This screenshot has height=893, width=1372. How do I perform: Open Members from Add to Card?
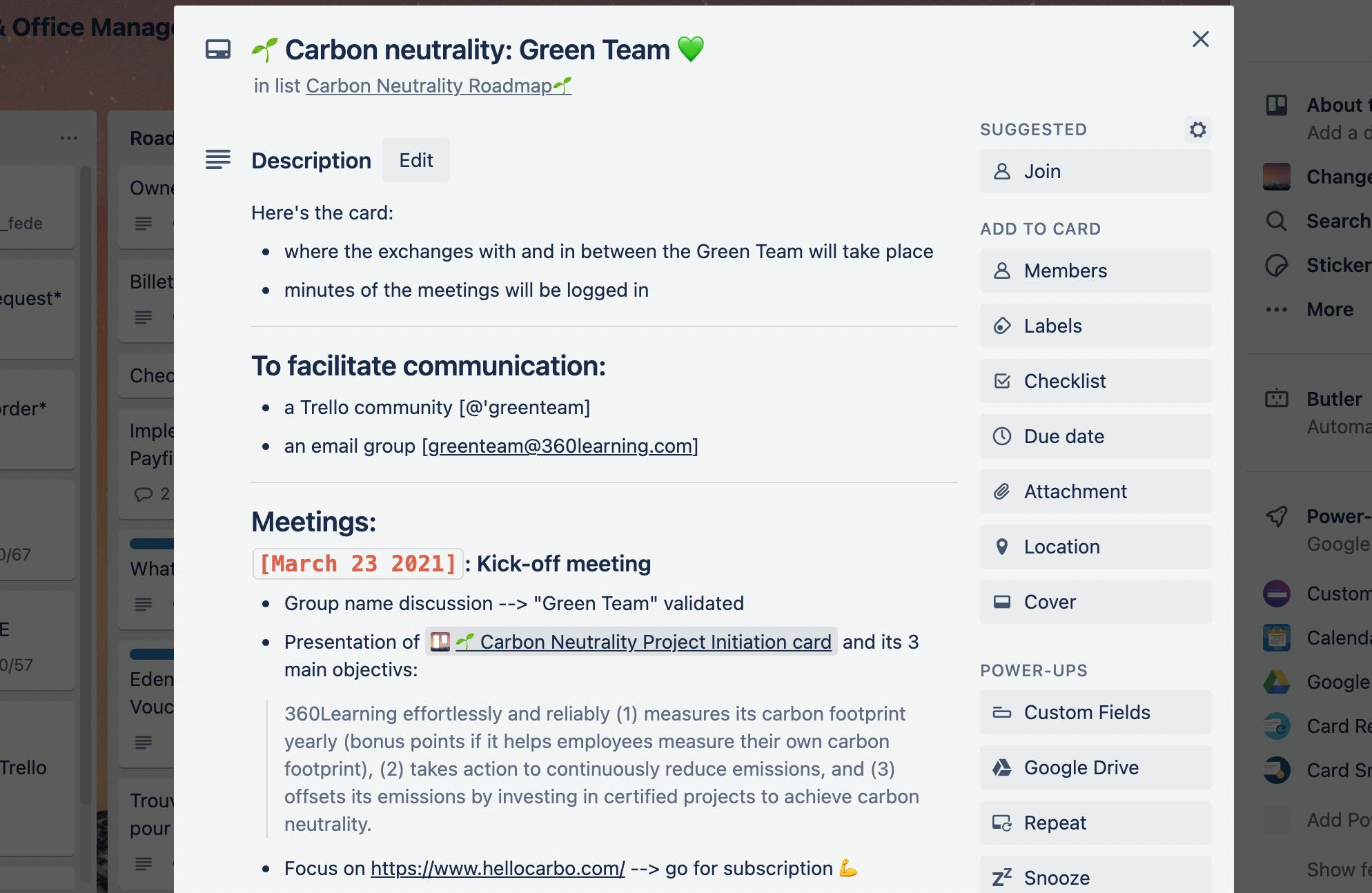pos(1095,271)
